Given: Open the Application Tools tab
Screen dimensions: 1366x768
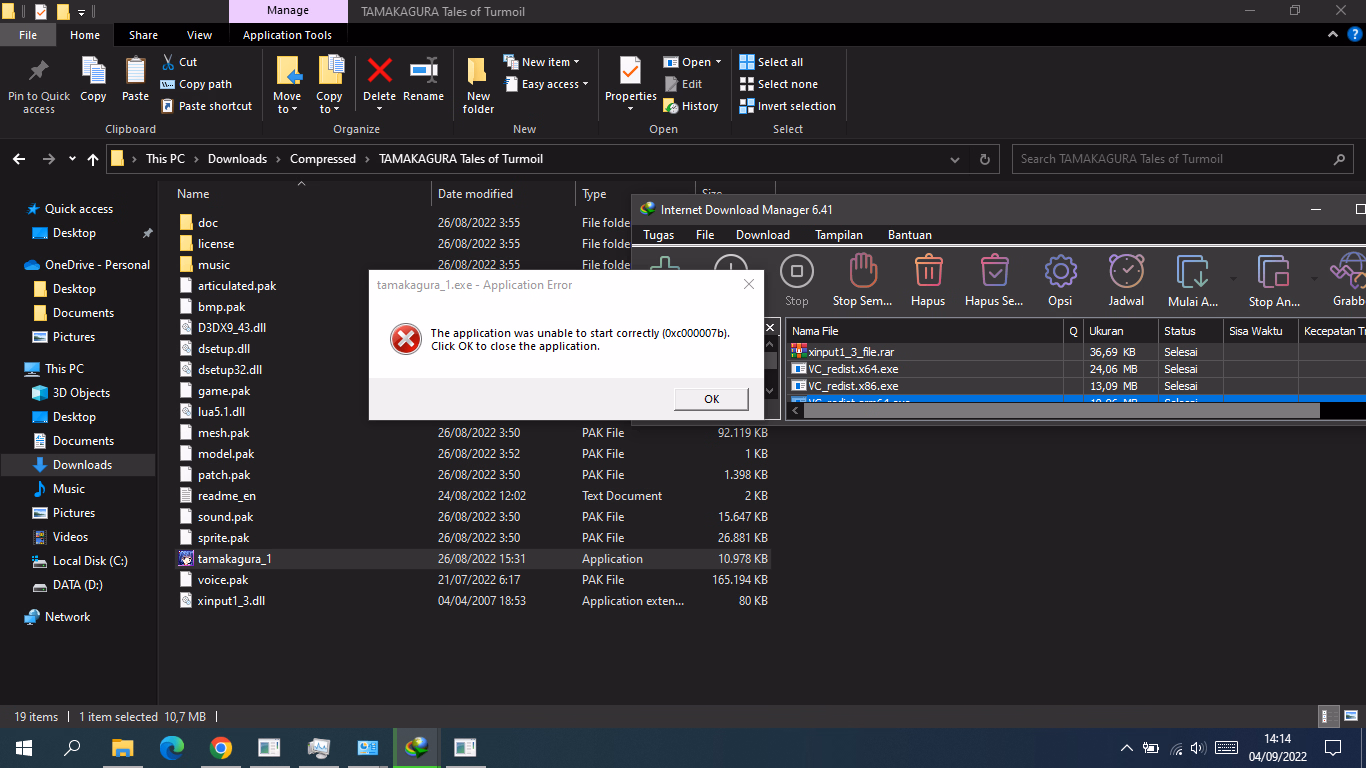Looking at the screenshot, I should pos(287,35).
